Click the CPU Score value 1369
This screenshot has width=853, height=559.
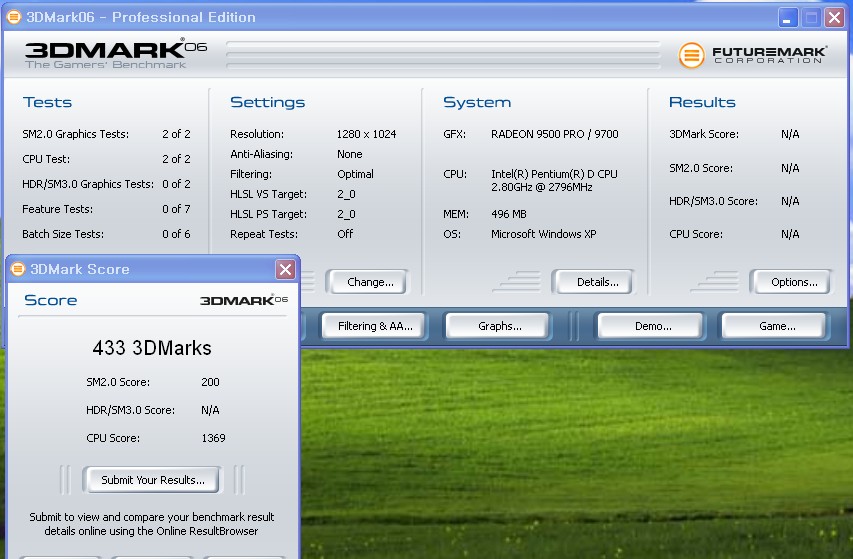[213, 438]
